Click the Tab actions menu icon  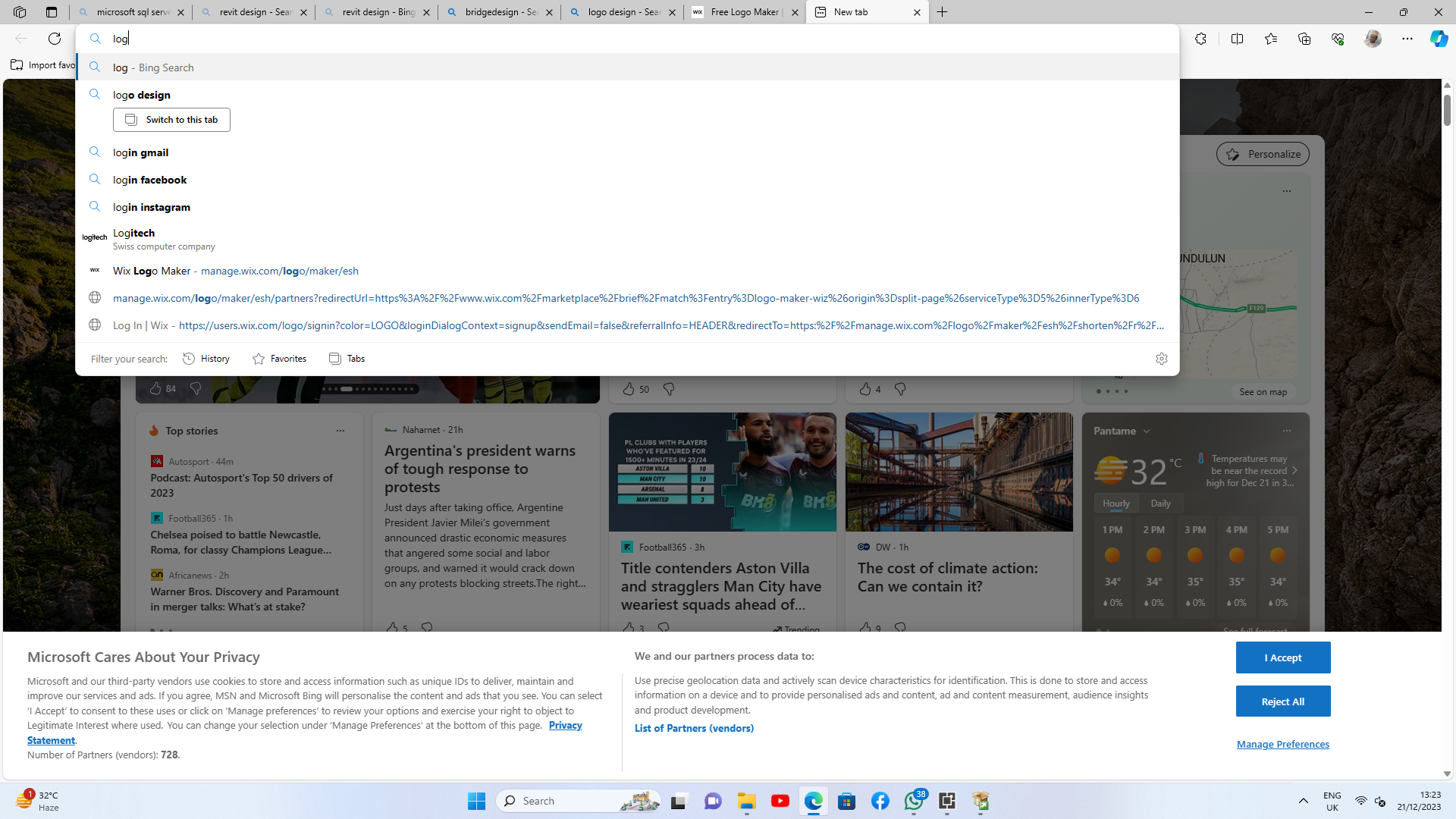pyautogui.click(x=52, y=12)
